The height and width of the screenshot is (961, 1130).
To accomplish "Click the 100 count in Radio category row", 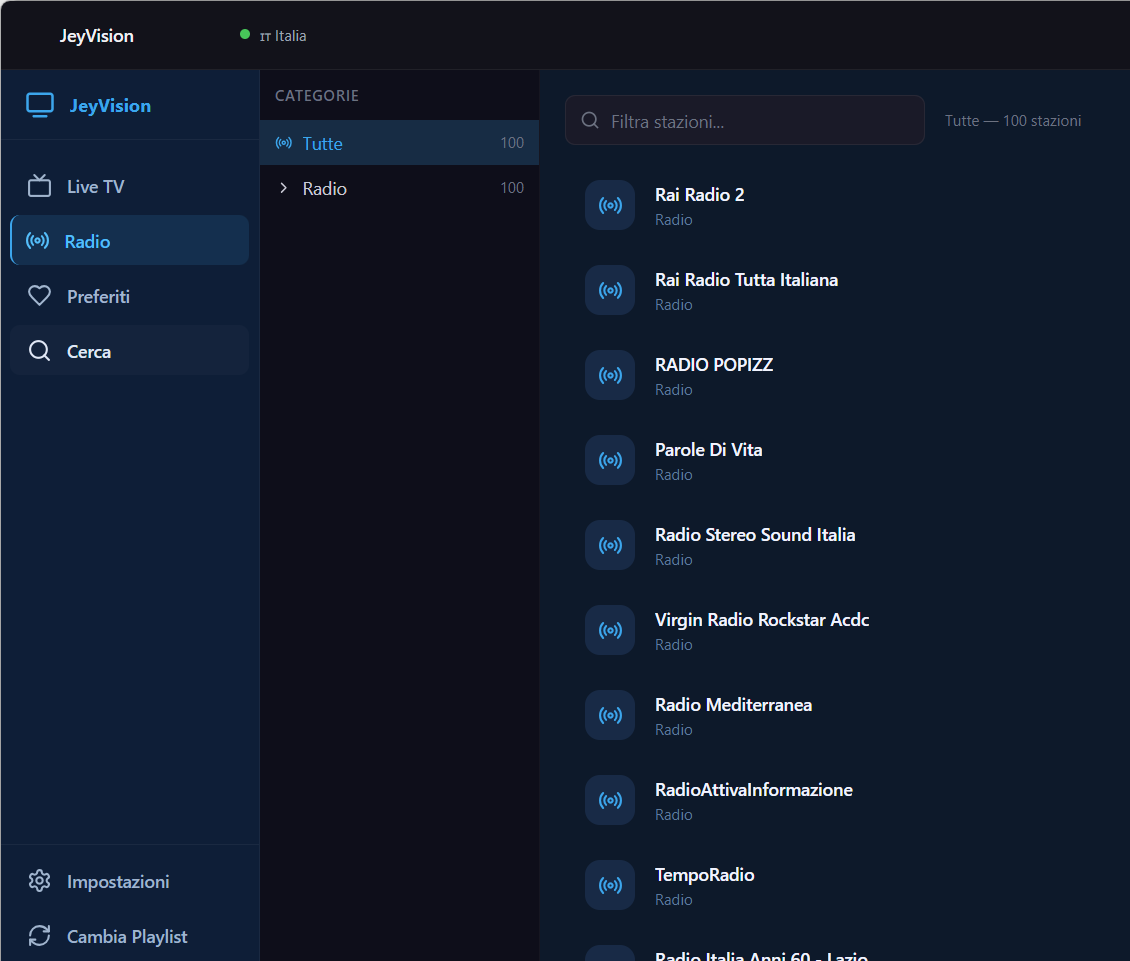I will pos(512,187).
